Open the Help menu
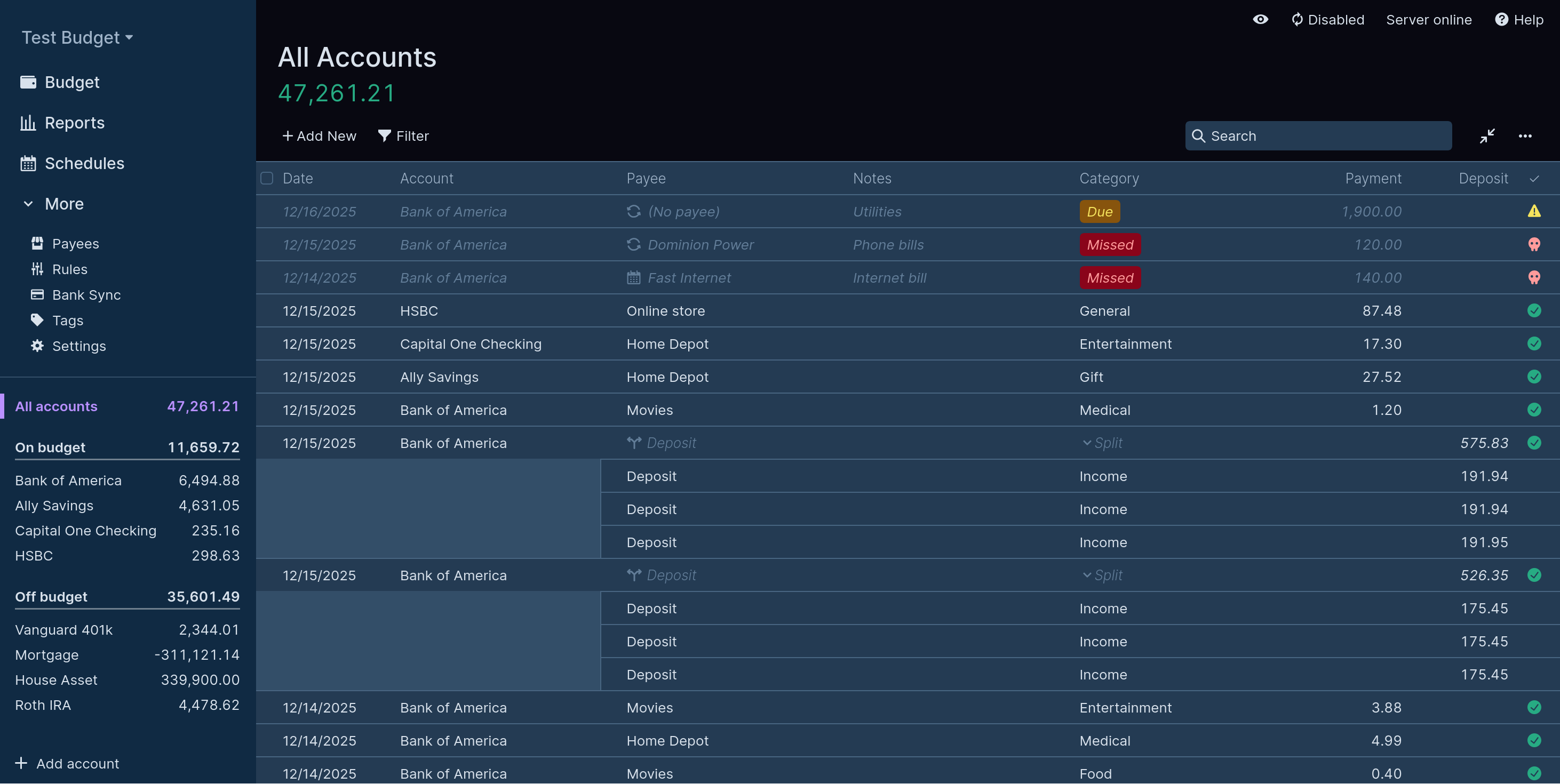The image size is (1560, 784). [1519, 19]
